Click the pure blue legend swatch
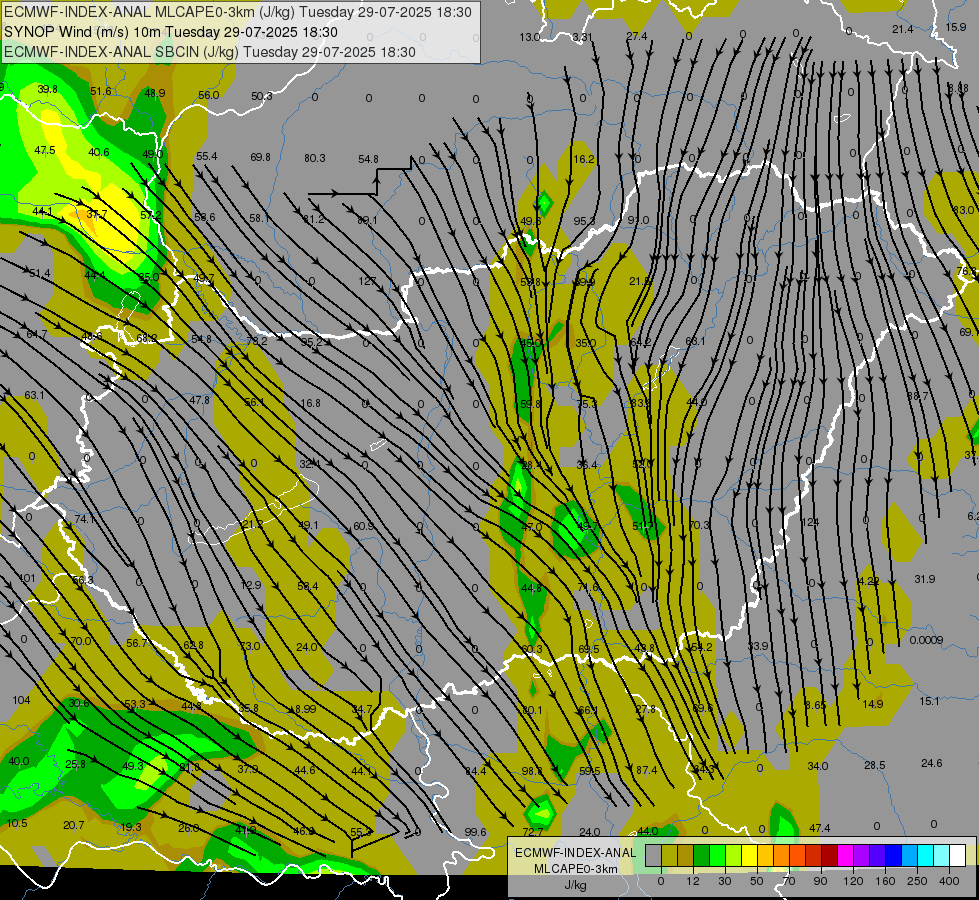The width and height of the screenshot is (979, 900). (894, 855)
